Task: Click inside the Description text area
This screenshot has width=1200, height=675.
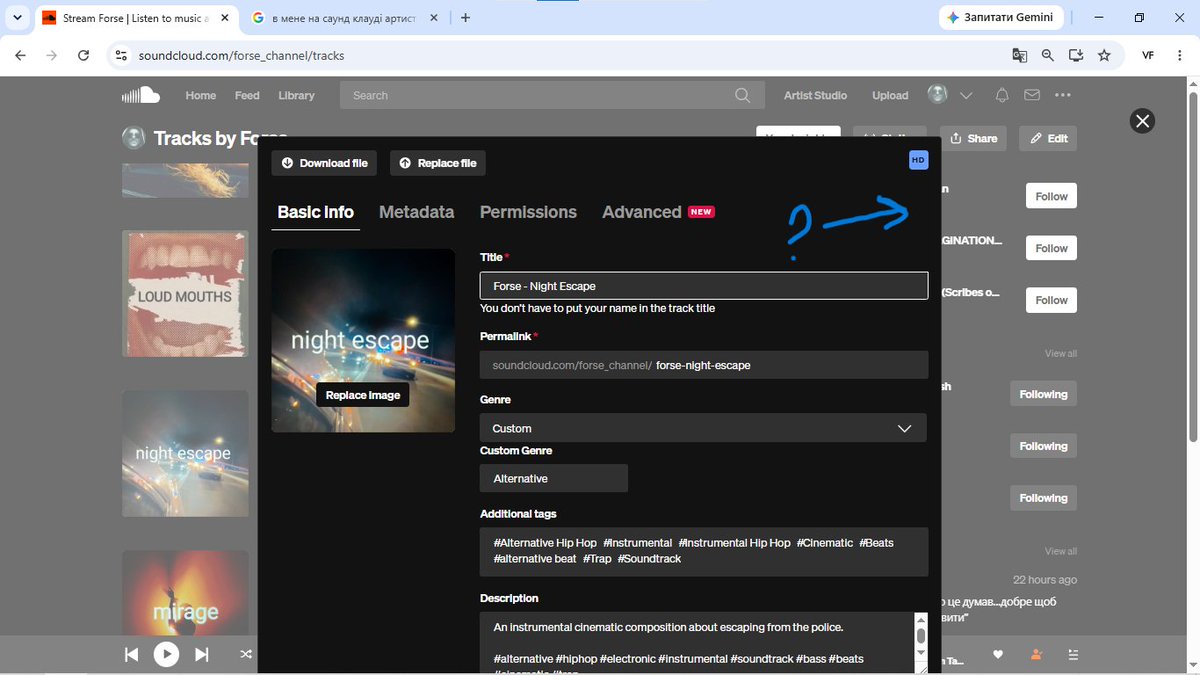Action: (697, 643)
